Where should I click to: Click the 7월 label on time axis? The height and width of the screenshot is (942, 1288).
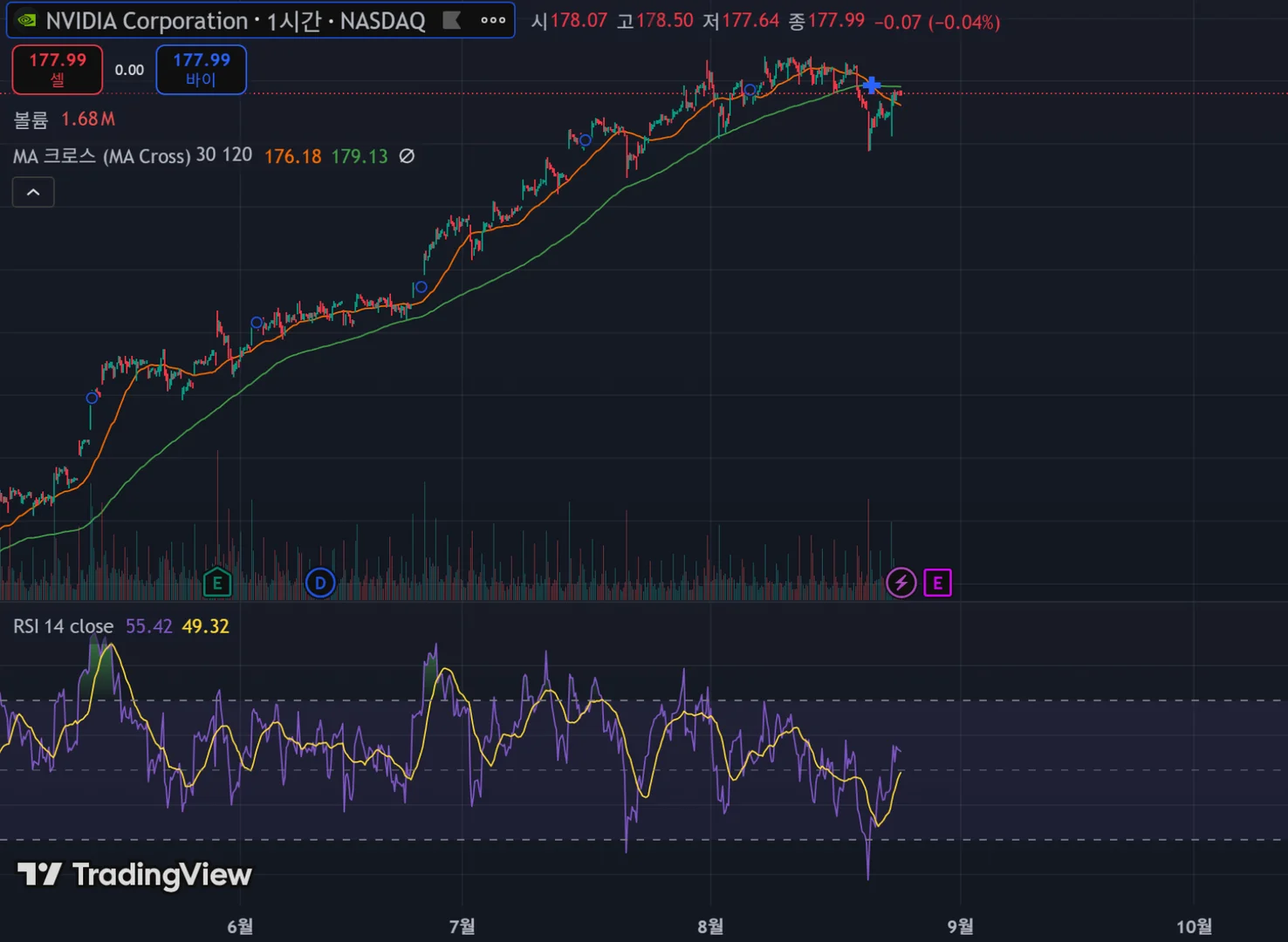point(462,926)
